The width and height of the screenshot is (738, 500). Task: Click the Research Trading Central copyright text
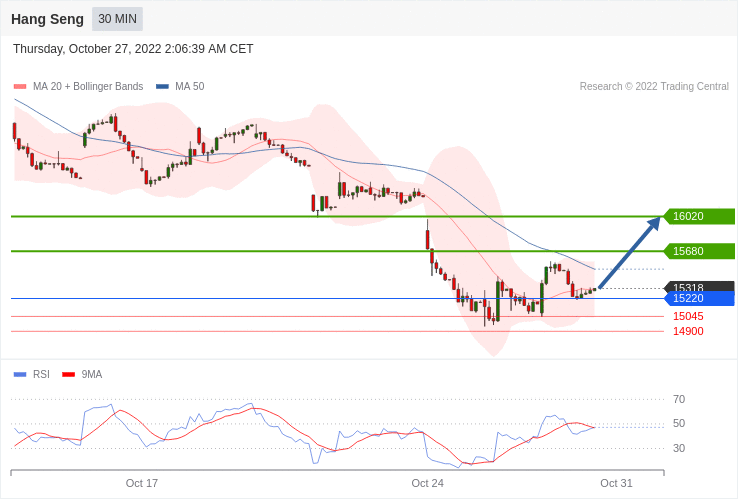(x=654, y=87)
